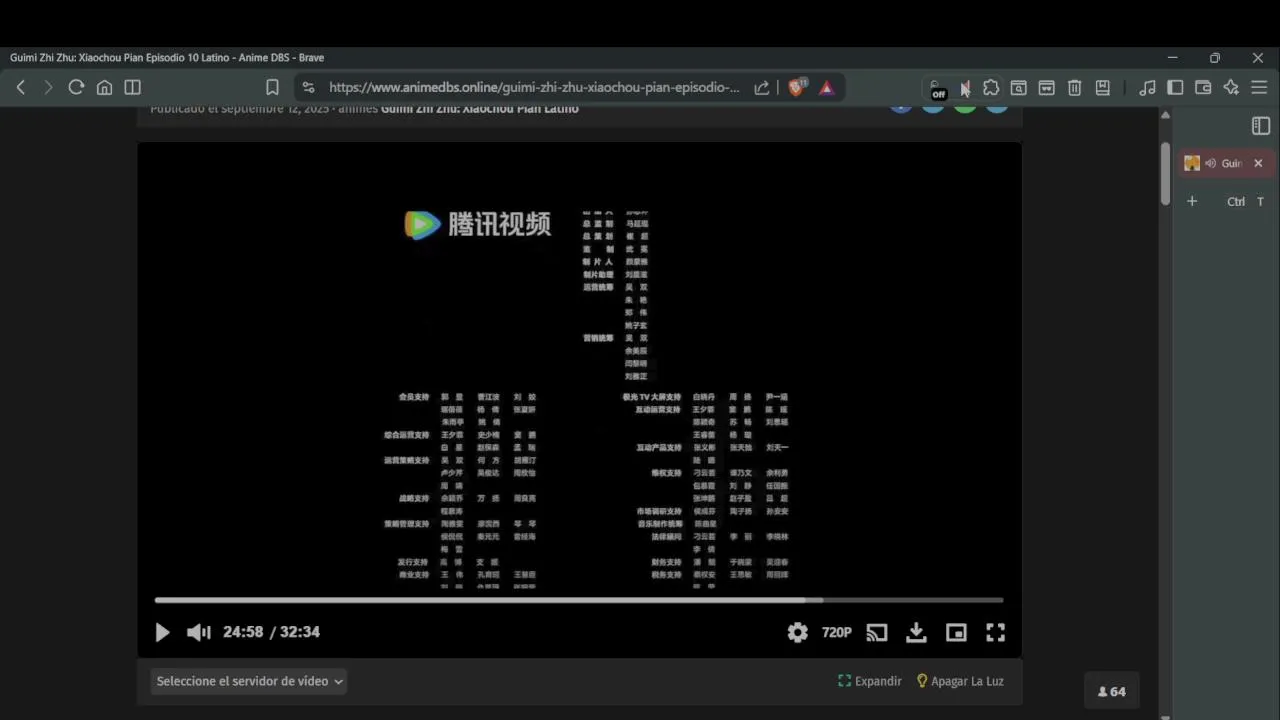Open the reading list bookmark-page icon
The image size is (1280, 720).
pyautogui.click(x=1102, y=88)
